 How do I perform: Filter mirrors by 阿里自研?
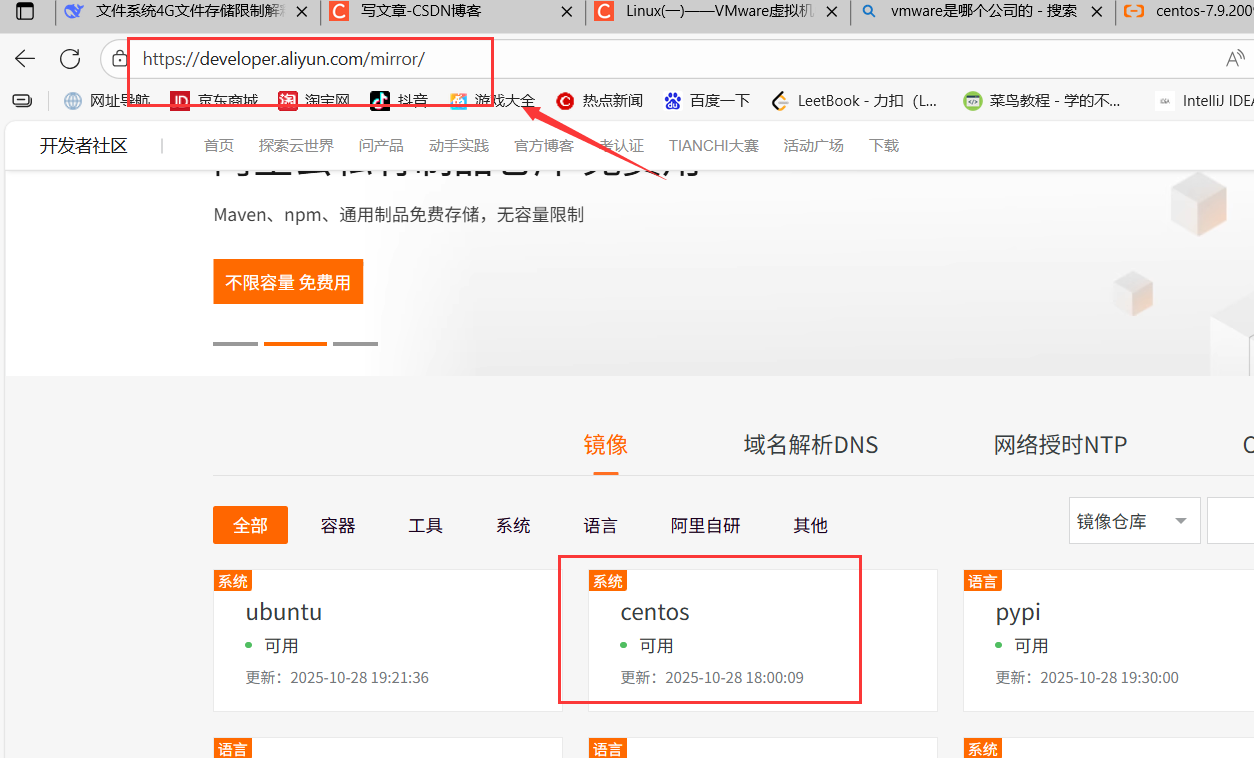(706, 526)
